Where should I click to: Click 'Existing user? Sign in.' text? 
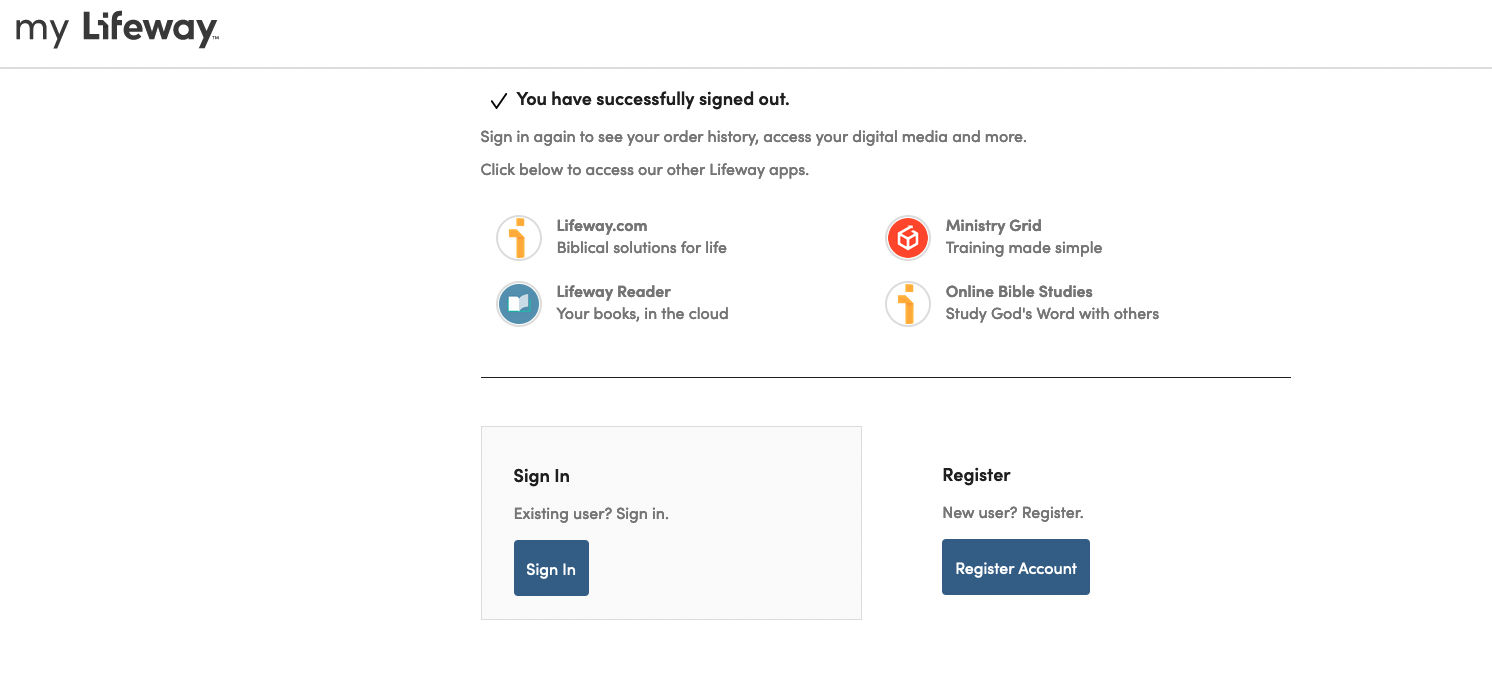tap(591, 514)
